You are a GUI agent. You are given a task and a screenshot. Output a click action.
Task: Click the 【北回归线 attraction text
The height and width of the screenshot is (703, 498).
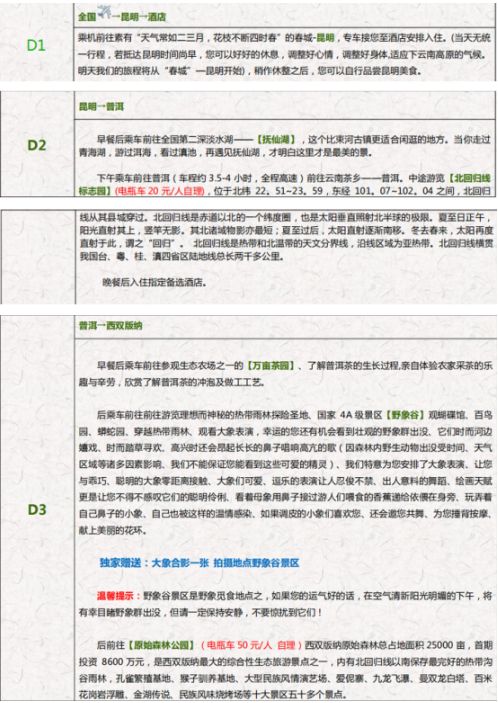point(469,178)
